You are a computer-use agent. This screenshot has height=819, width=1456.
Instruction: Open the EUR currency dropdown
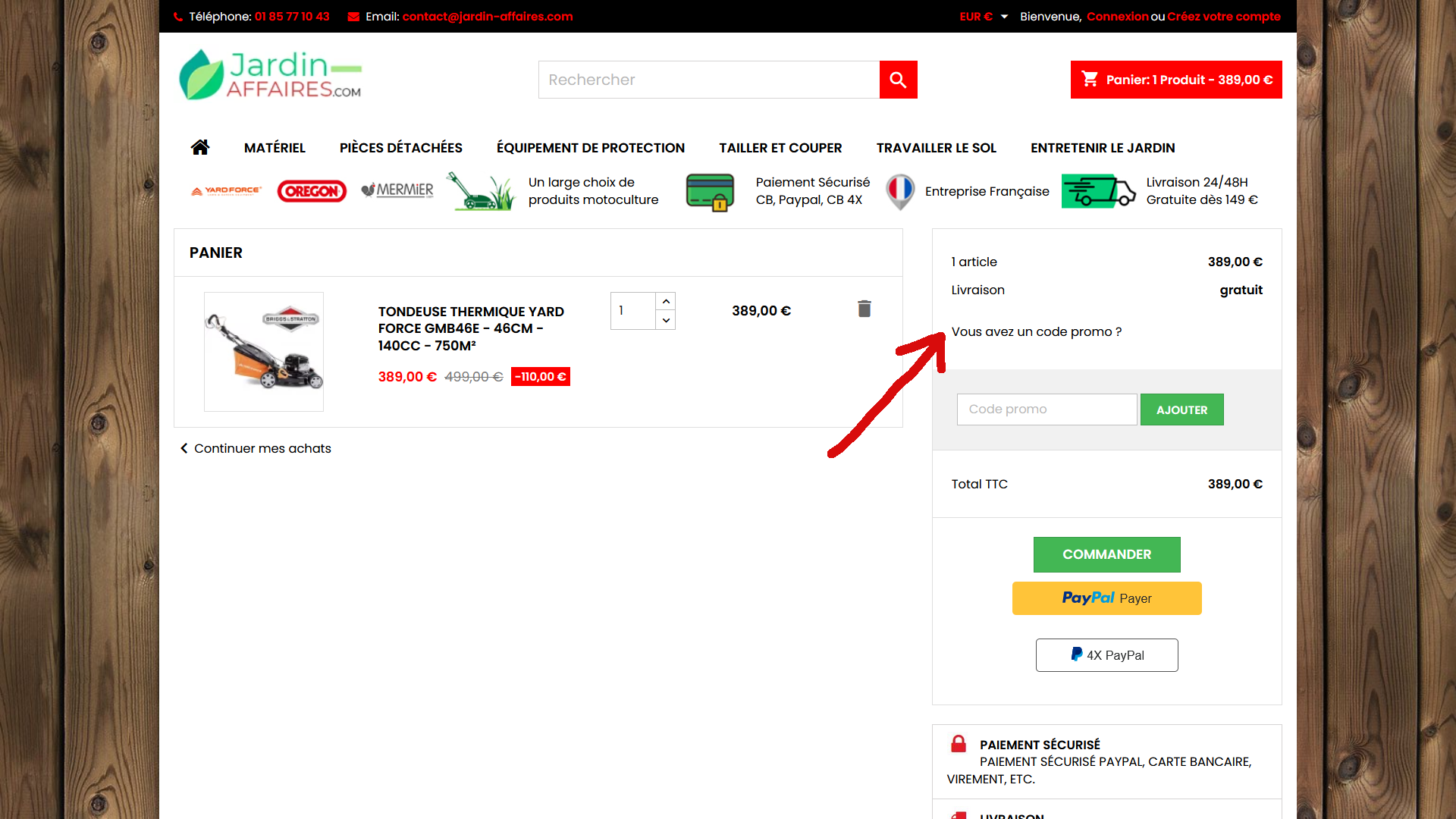point(980,16)
